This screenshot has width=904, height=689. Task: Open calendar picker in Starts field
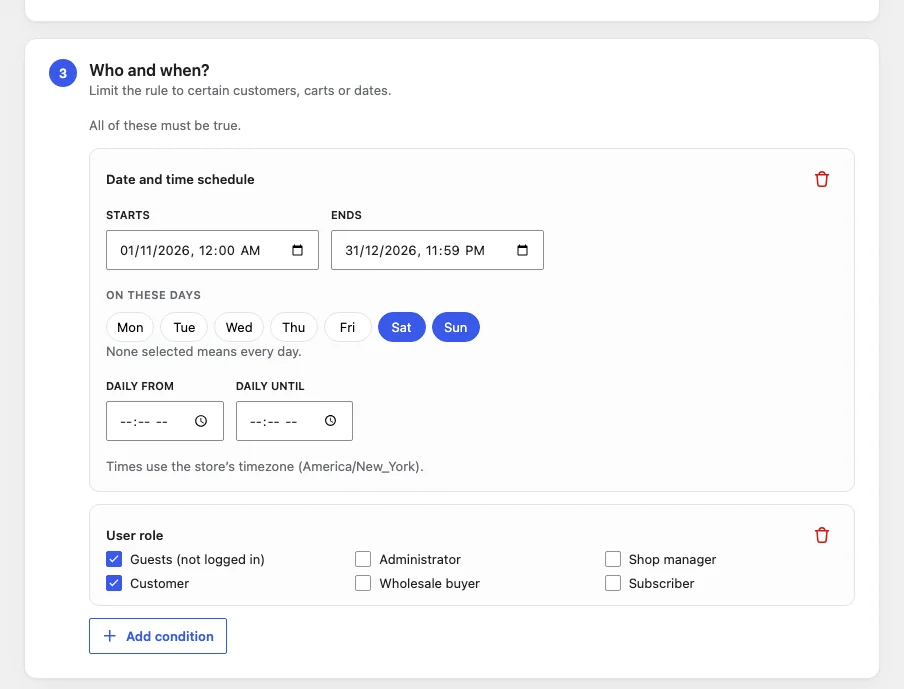click(x=297, y=250)
